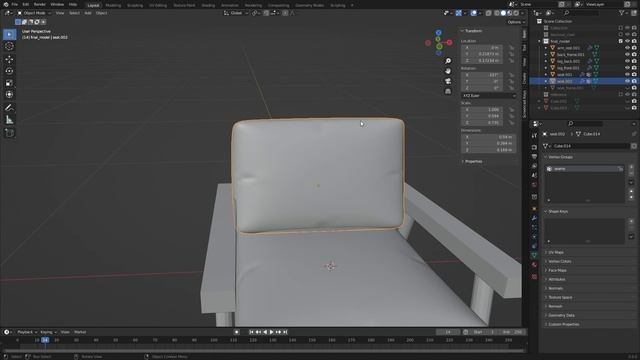Toggle final_model collection exclude checkbox
Viewport: 640px width, 360px height.
coord(620,41)
